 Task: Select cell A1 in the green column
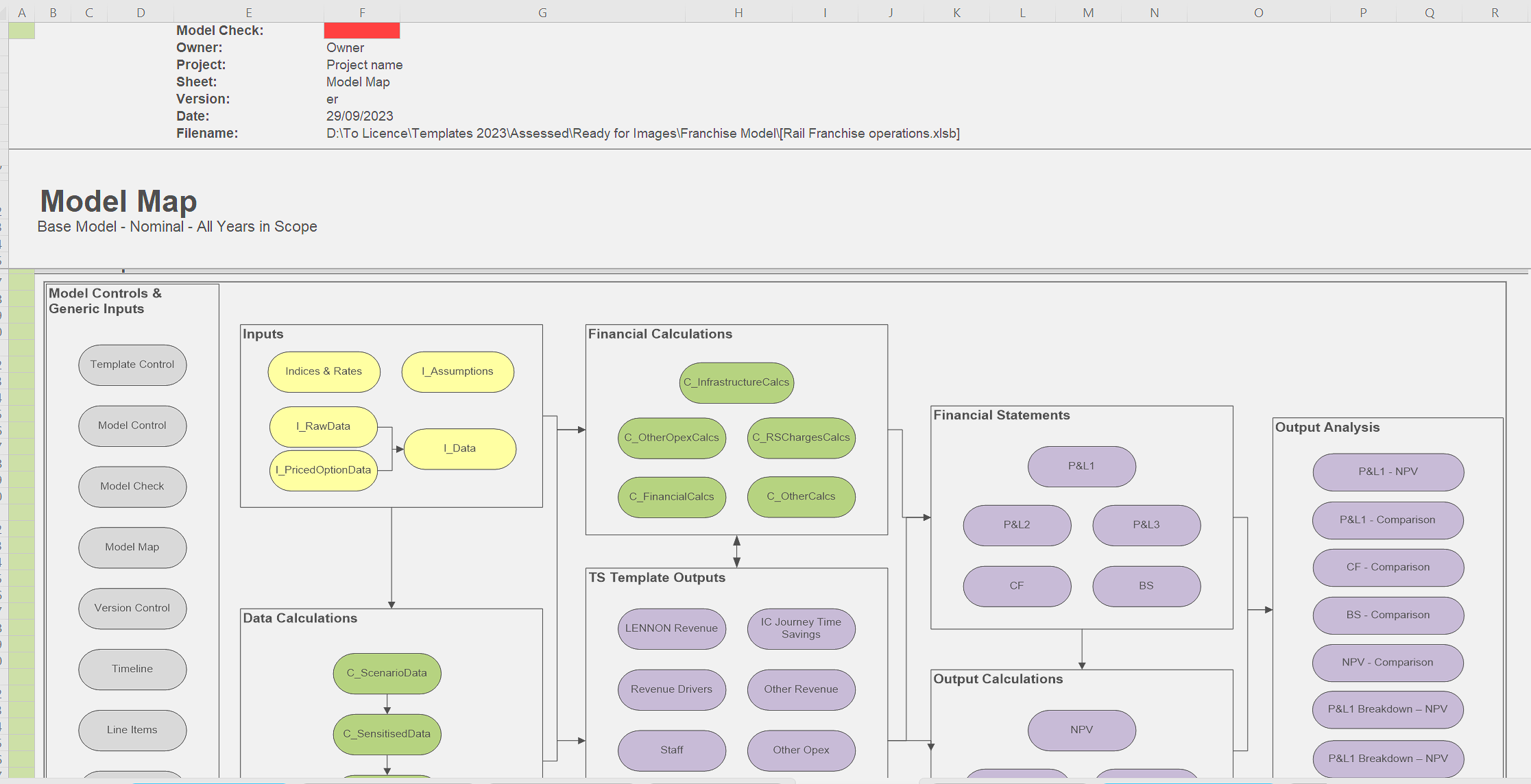22,30
